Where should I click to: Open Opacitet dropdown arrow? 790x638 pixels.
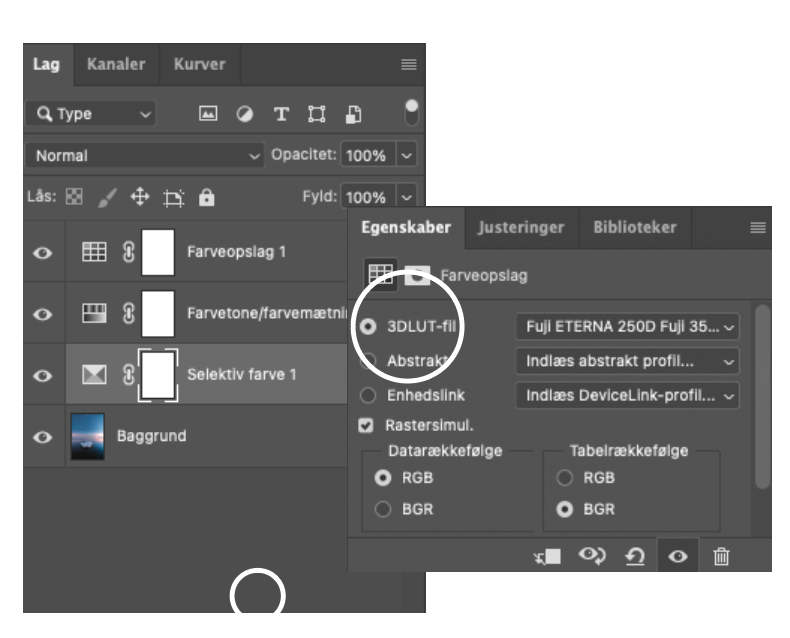pos(407,155)
